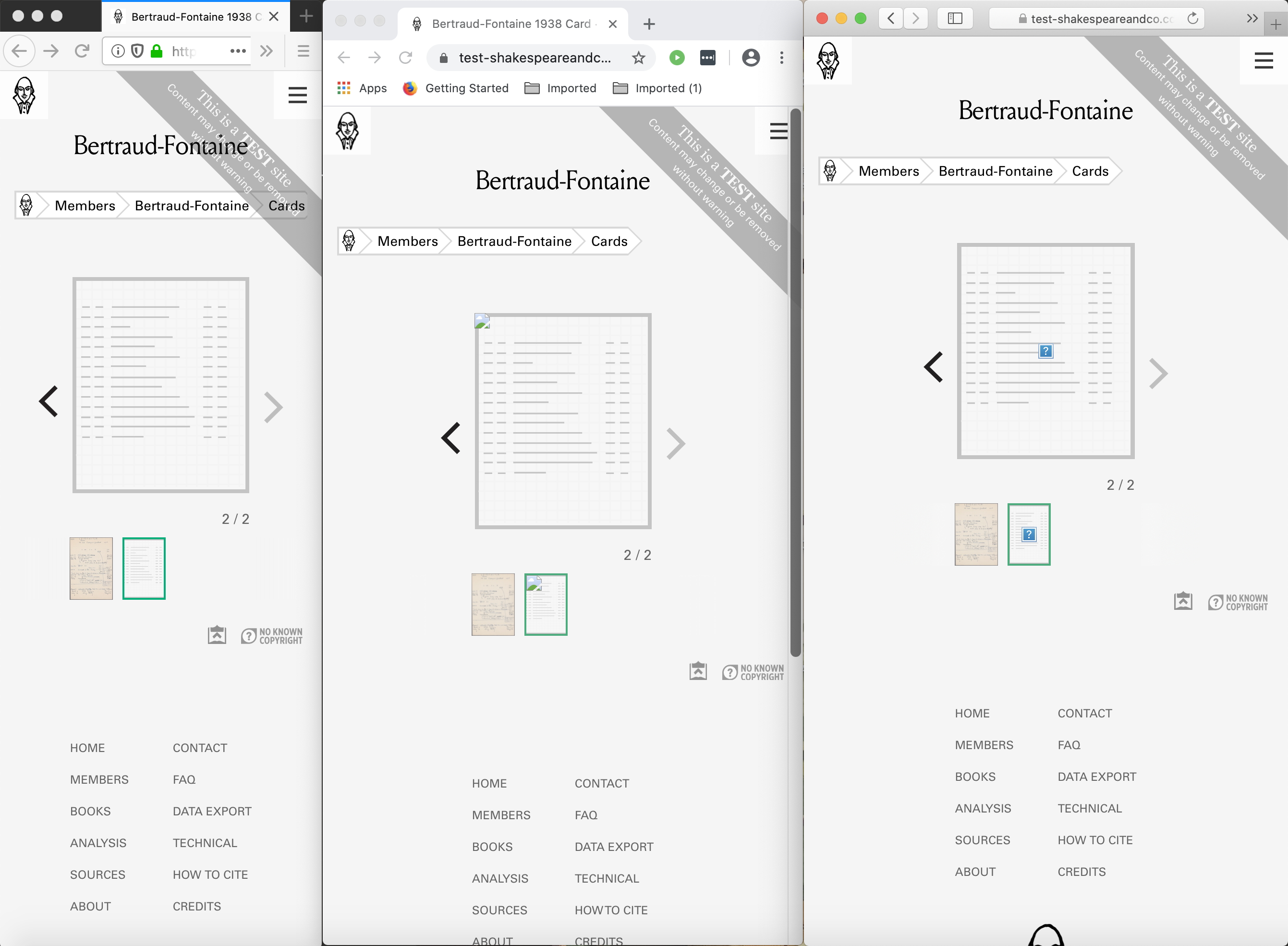Expand Safari toolbar overflow chevrons
The height and width of the screenshot is (946, 1288).
(1252, 18)
